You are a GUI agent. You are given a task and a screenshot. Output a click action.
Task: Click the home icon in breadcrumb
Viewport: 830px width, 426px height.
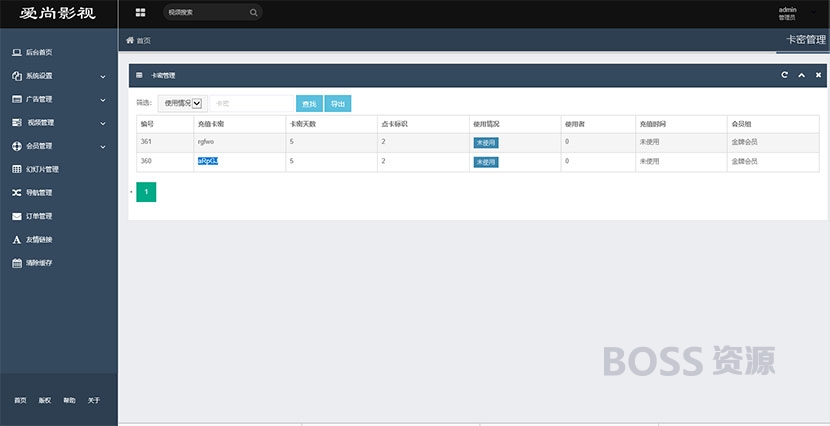130,40
